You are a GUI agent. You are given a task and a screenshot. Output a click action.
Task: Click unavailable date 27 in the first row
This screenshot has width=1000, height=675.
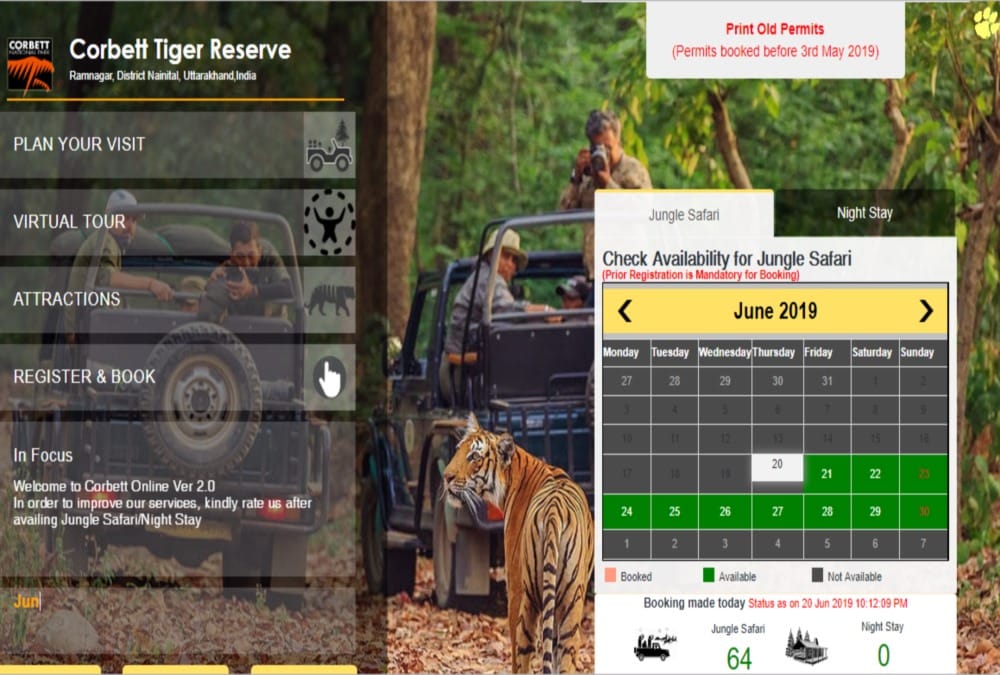click(x=626, y=381)
